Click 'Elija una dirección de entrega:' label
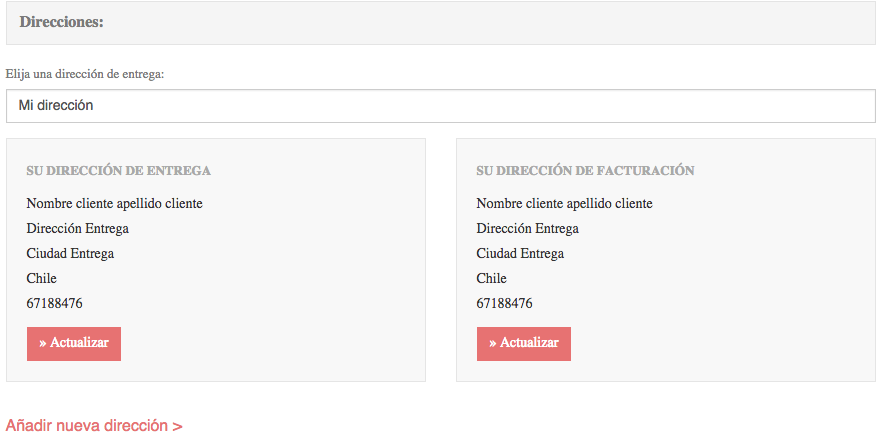 85,74
